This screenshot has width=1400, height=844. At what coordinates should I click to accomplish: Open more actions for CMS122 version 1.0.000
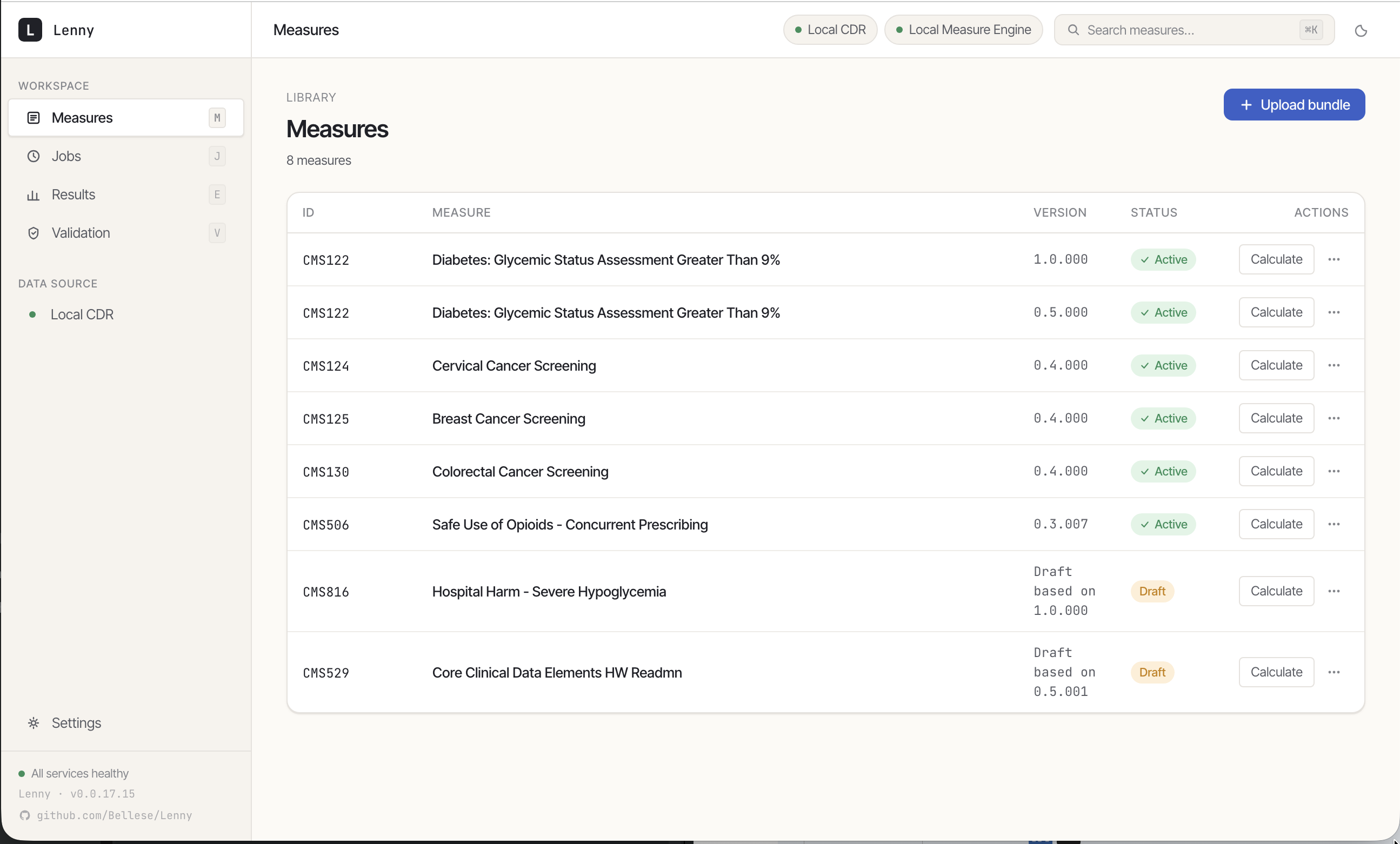pos(1334,259)
